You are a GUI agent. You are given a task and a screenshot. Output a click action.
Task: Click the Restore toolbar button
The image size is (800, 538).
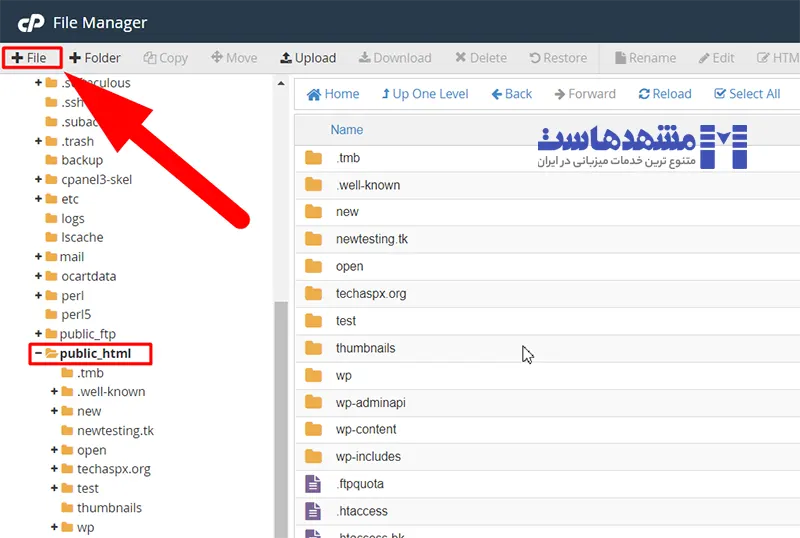tap(558, 58)
